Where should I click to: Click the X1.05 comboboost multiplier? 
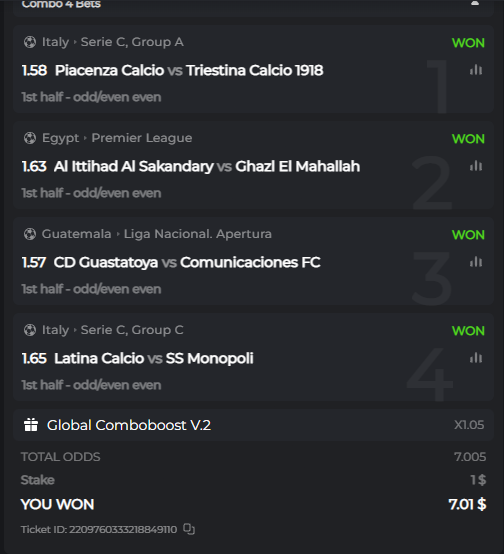[469, 425]
